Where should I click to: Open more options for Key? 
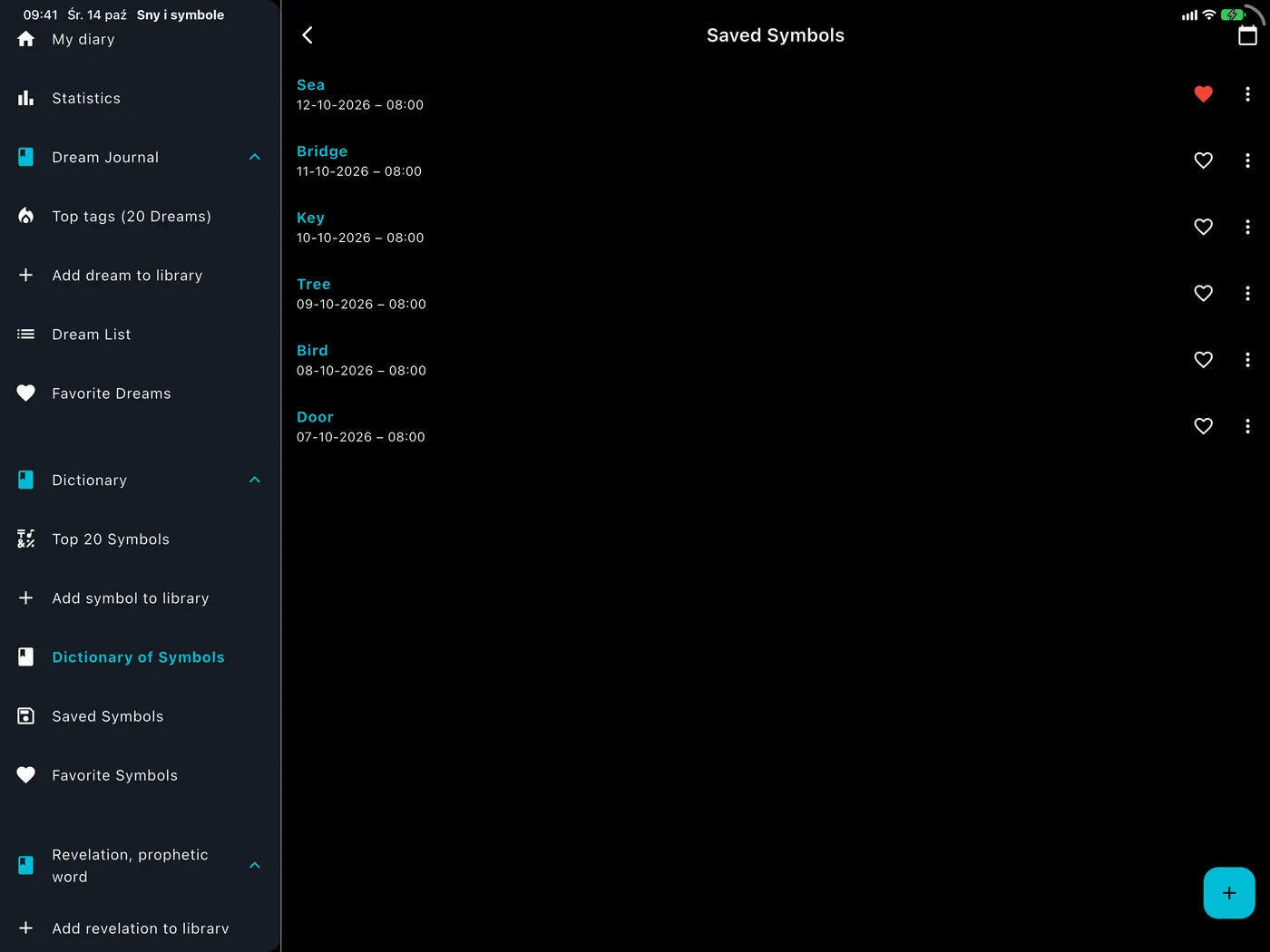(x=1247, y=227)
